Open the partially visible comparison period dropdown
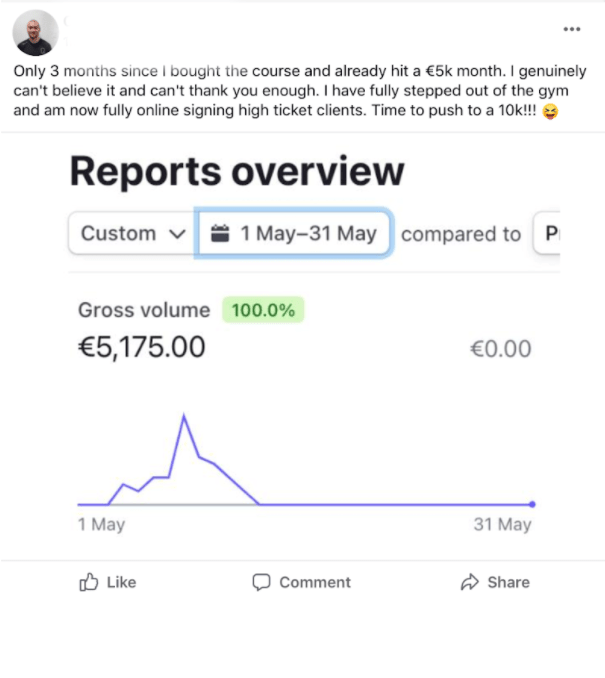The height and width of the screenshot is (678, 605). 547,234
